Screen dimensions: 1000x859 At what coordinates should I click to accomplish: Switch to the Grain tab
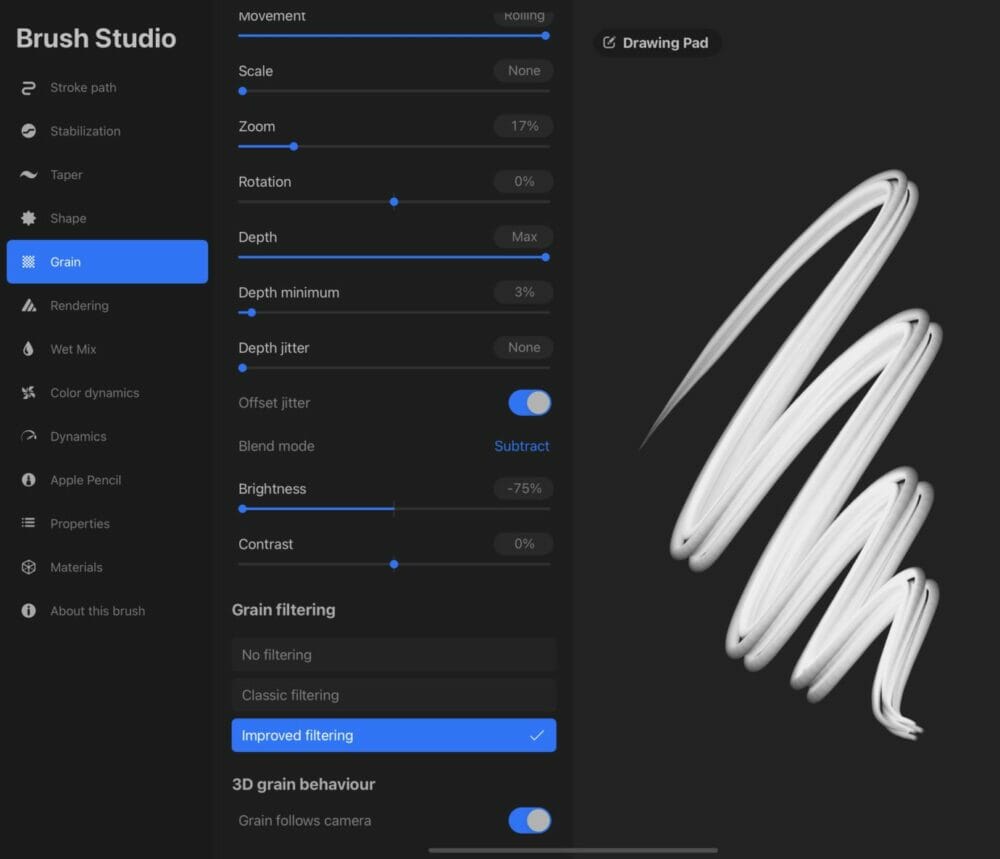tap(64, 261)
